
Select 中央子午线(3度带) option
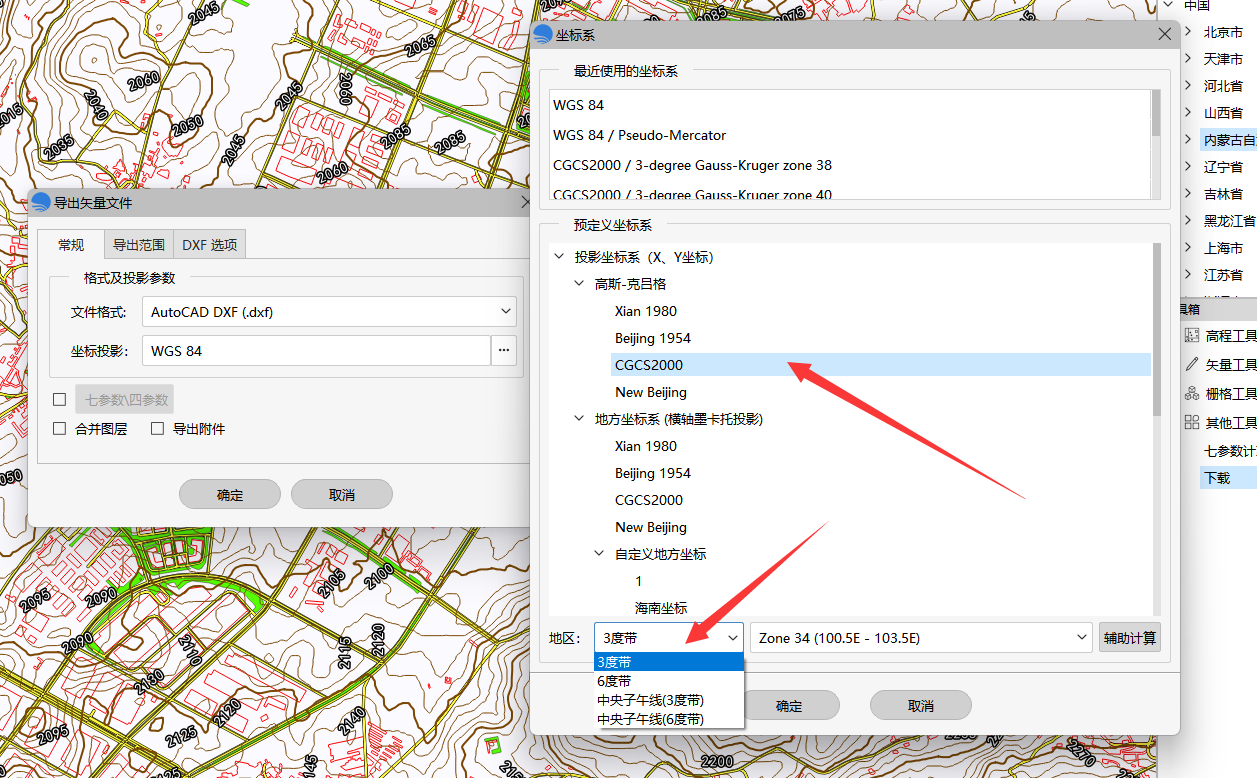tap(669, 700)
